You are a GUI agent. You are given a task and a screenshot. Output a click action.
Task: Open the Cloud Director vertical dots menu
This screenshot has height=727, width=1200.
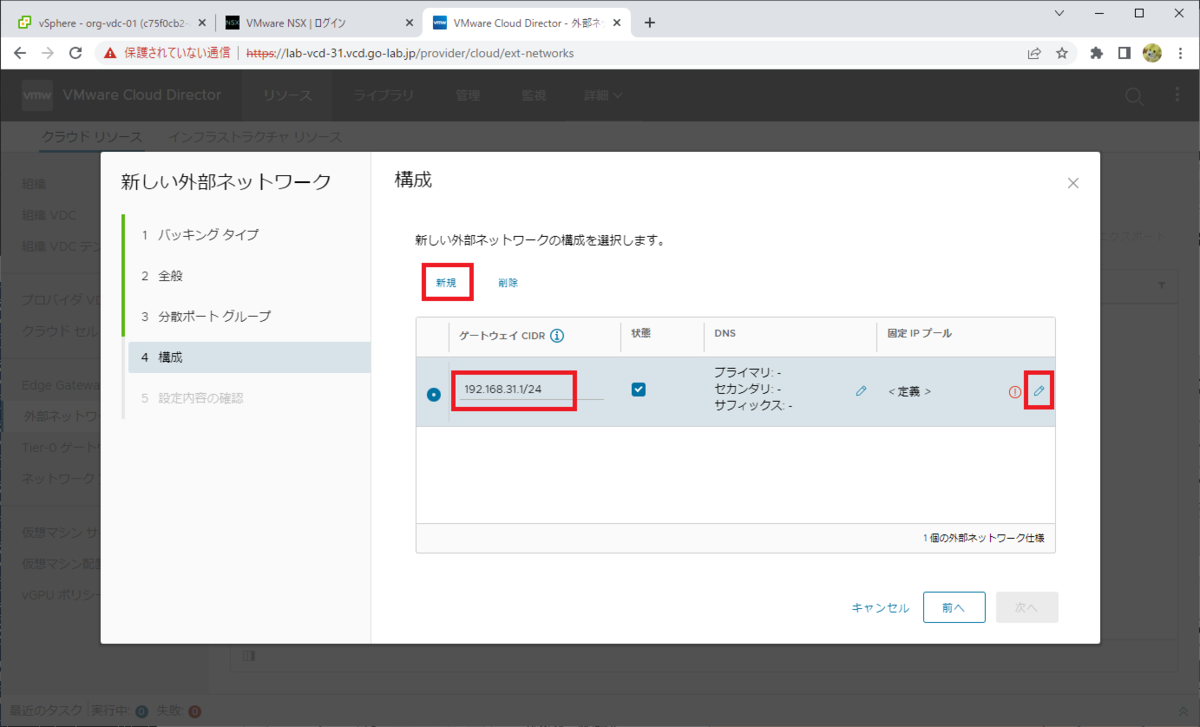coord(1177,95)
